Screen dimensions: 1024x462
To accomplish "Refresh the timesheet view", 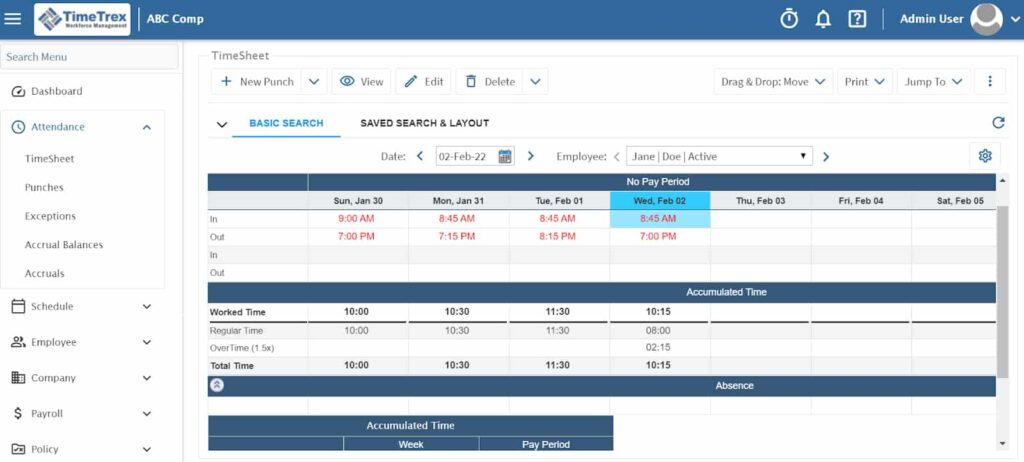I will [997, 123].
